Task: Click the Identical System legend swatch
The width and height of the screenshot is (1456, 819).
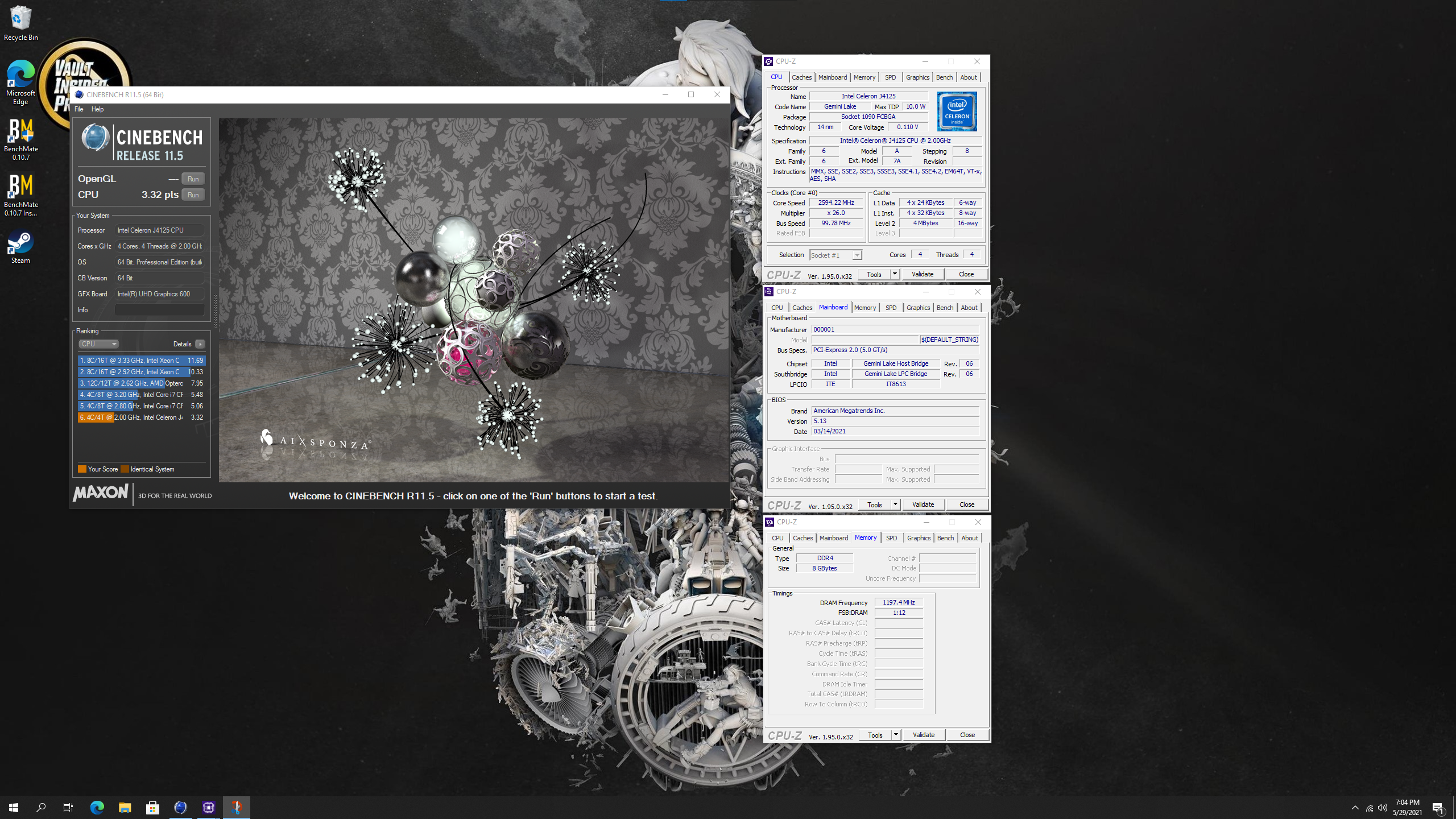Action: (125, 469)
